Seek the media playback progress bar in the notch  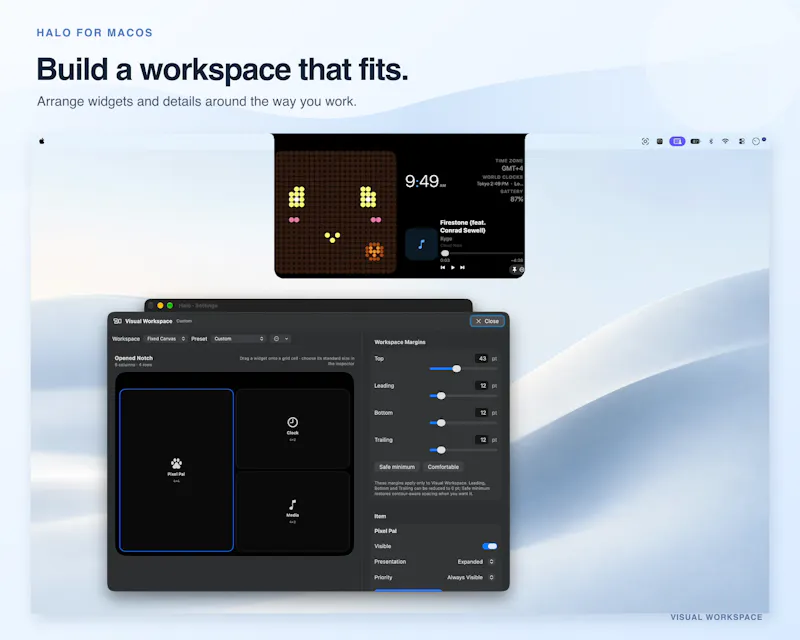pos(481,253)
